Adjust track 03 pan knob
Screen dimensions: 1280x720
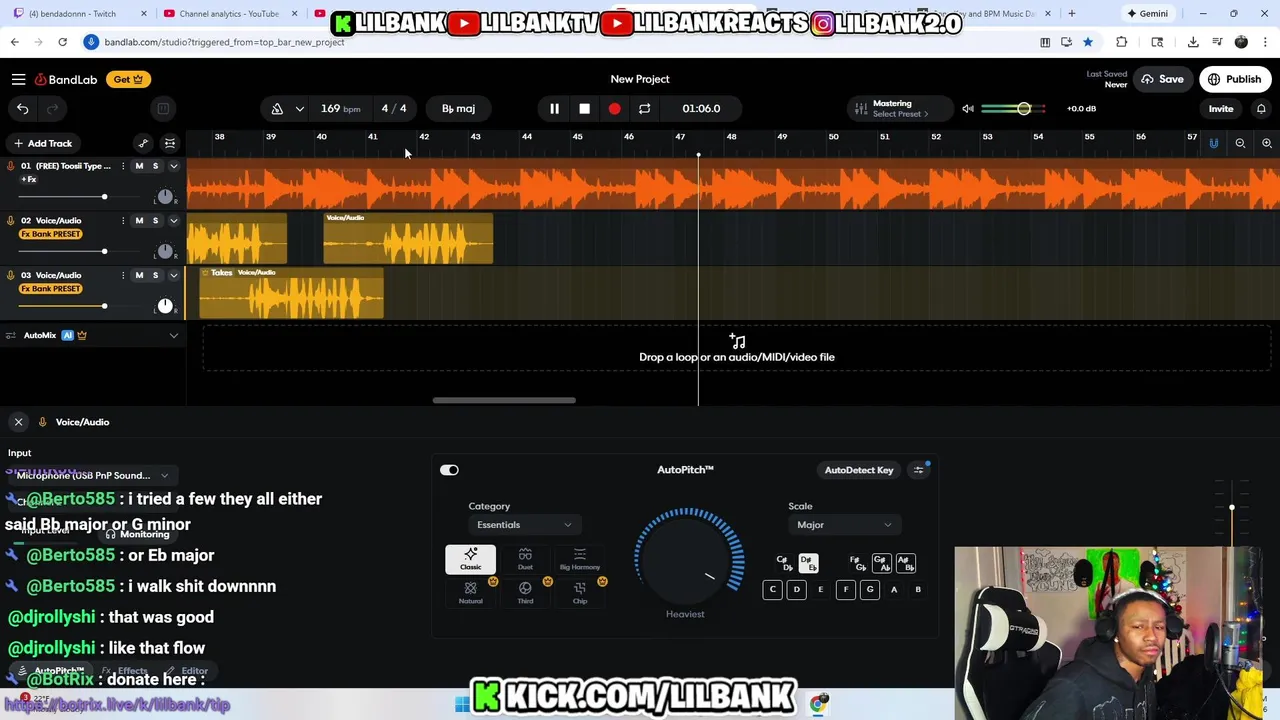click(x=165, y=306)
